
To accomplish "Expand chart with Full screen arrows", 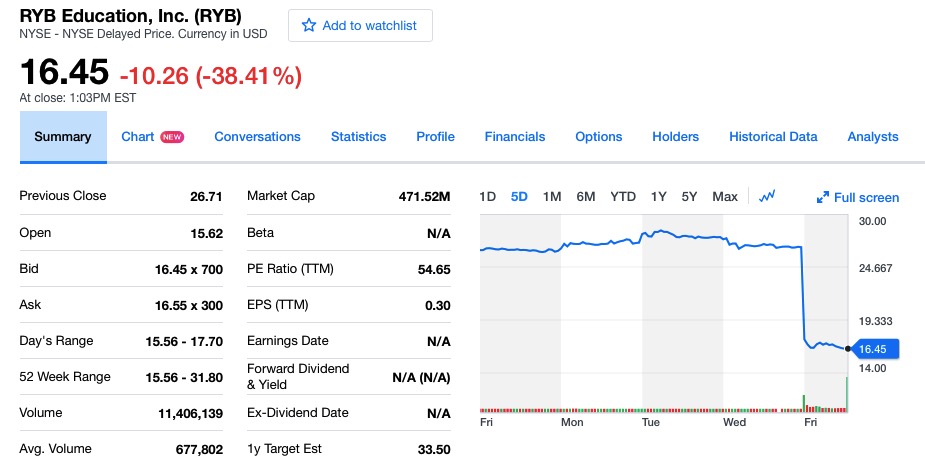I will 858,197.
